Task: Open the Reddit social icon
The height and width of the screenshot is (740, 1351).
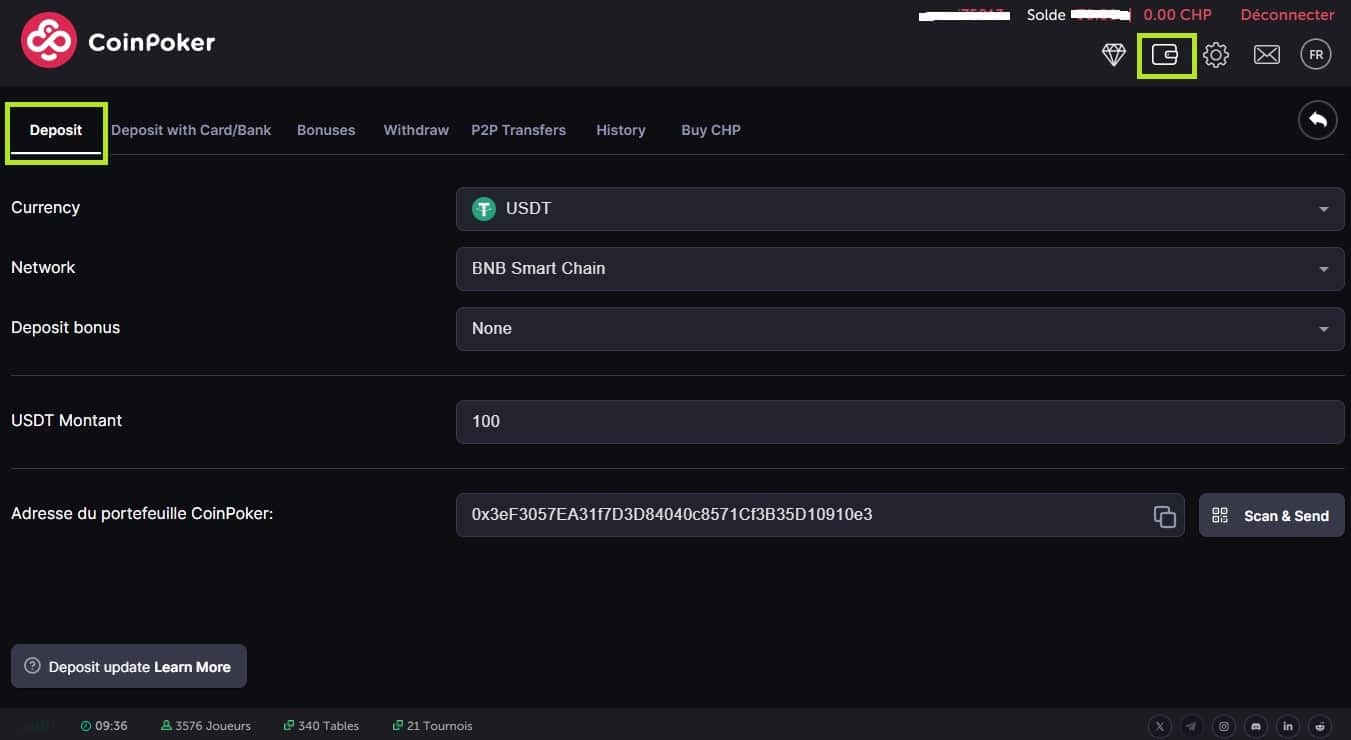Action: (x=1321, y=726)
